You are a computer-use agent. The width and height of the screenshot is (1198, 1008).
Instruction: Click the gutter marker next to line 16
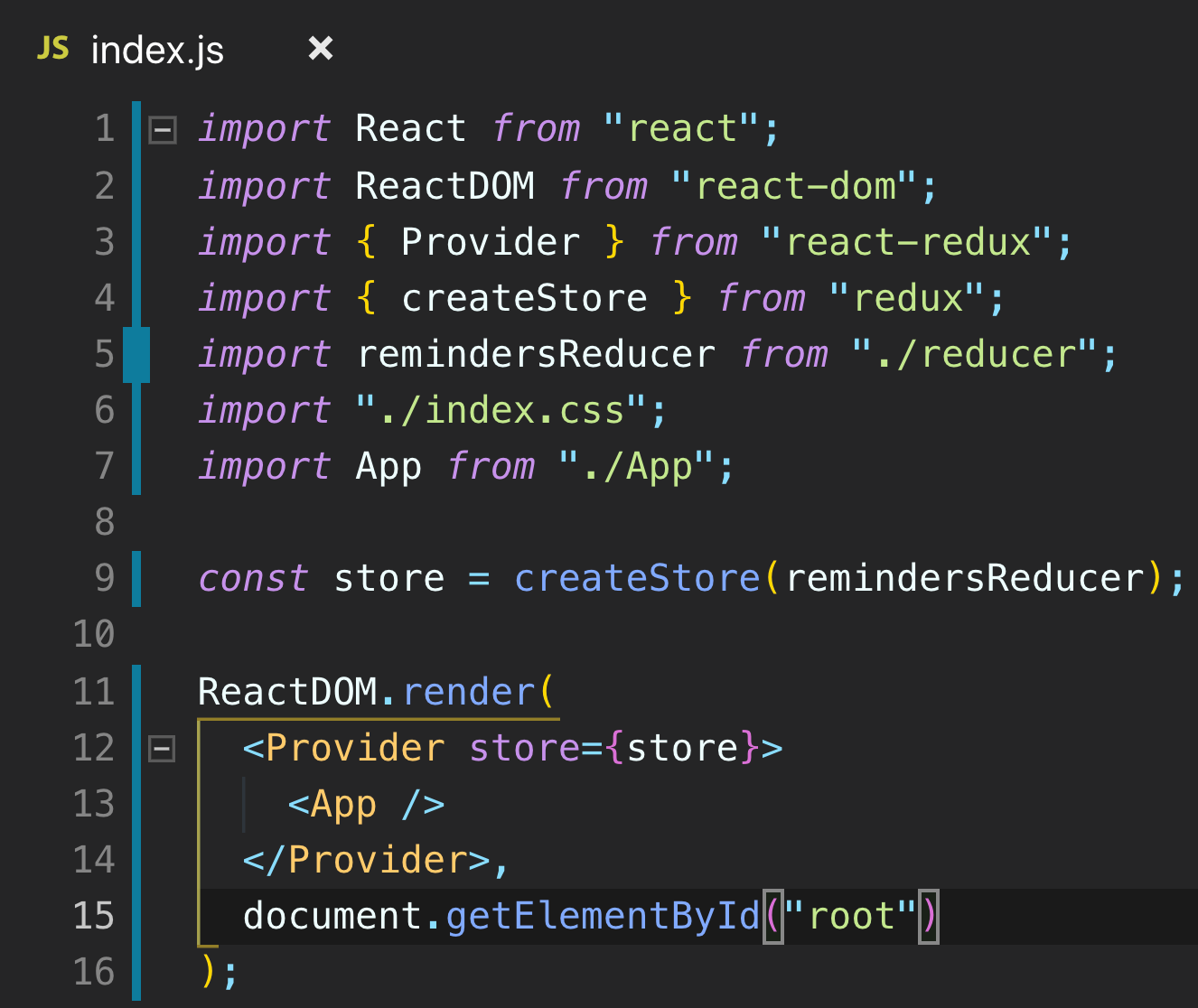pyautogui.click(x=136, y=973)
